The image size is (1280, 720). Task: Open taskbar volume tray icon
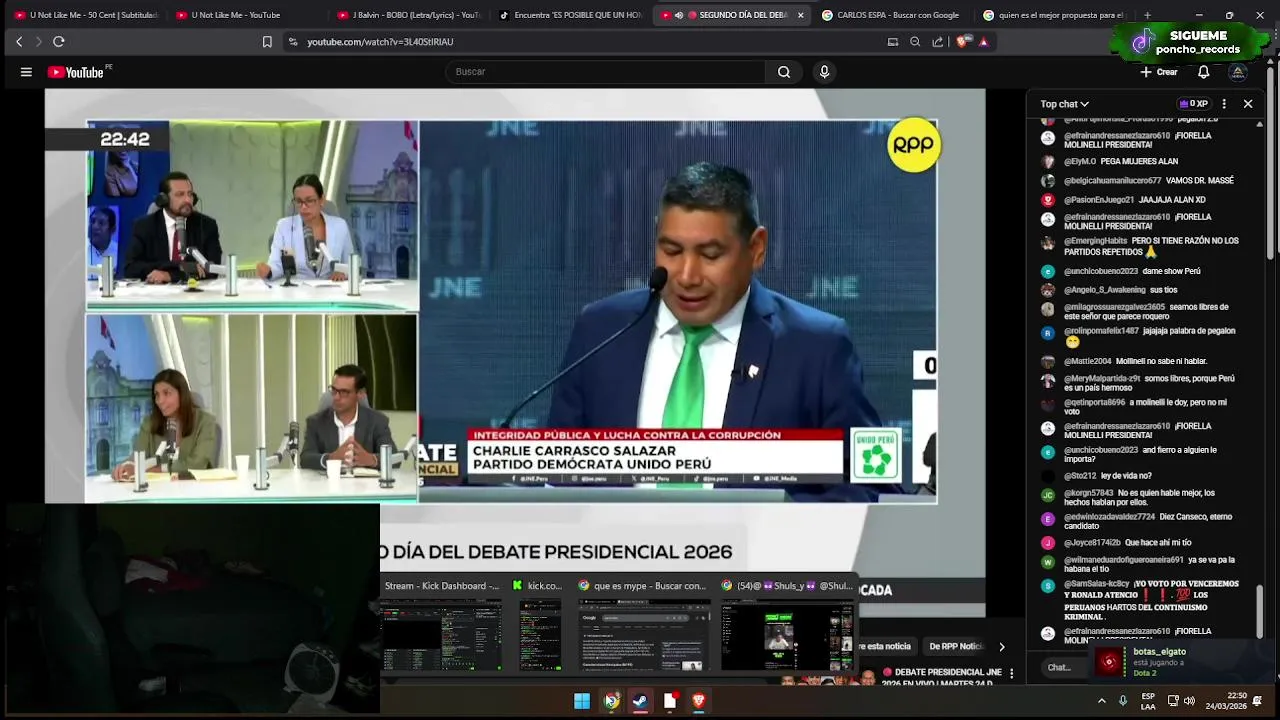click(x=1190, y=701)
